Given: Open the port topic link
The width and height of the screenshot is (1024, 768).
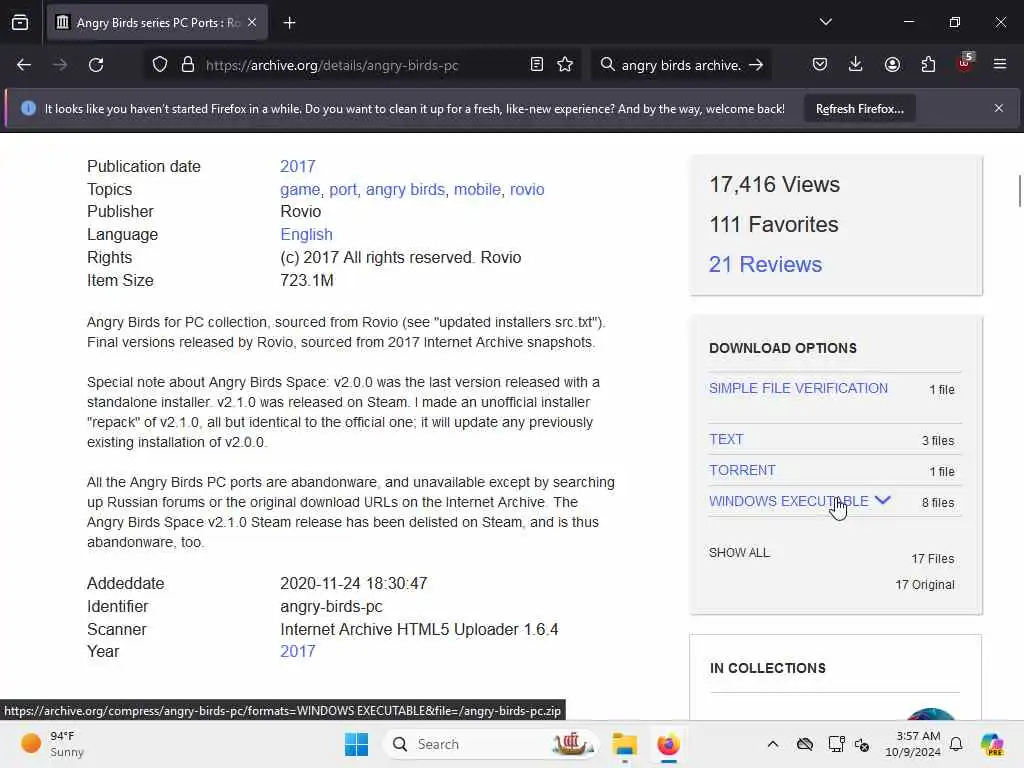Looking at the screenshot, I should (x=343, y=189).
